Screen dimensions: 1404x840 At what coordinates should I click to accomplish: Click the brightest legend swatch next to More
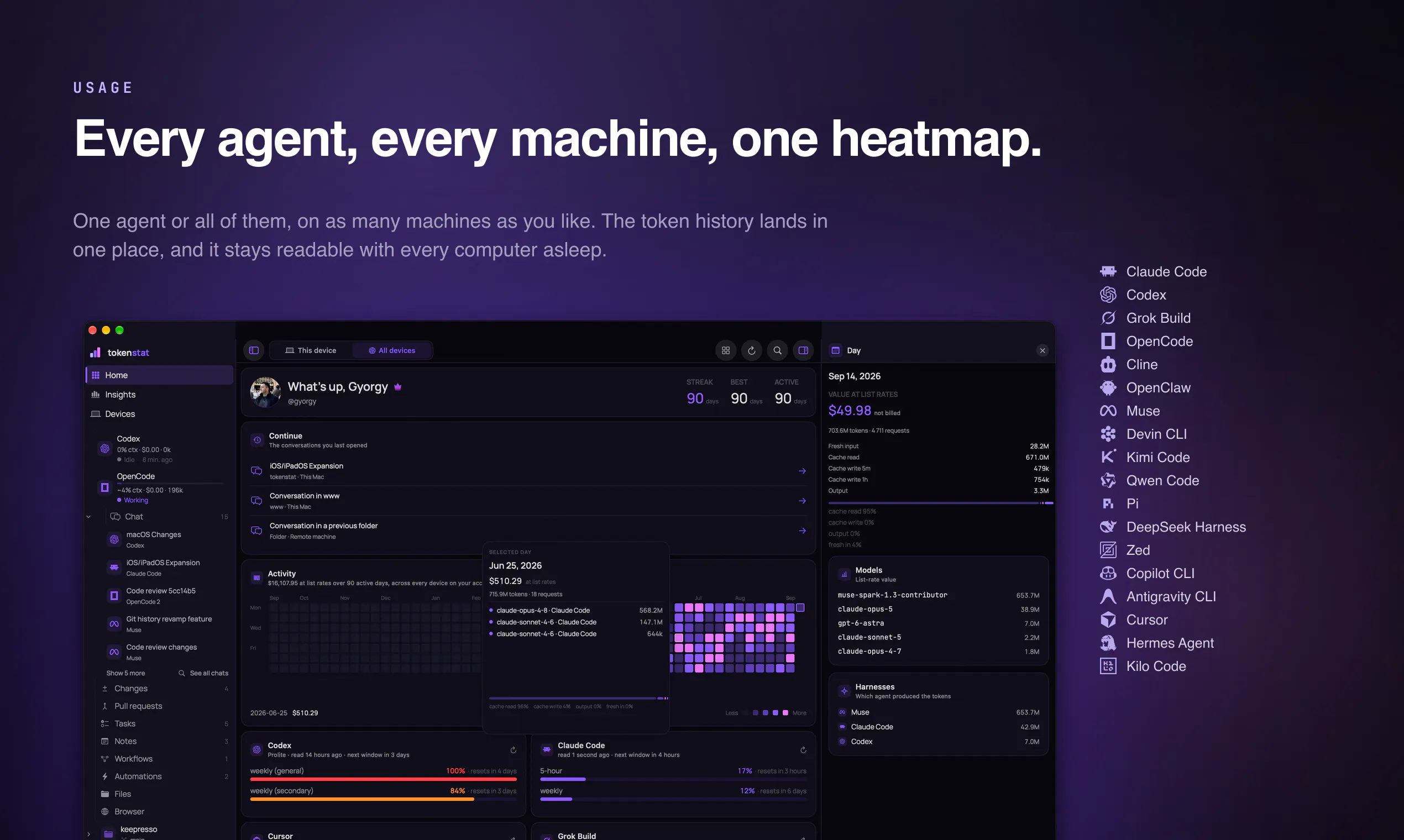(785, 713)
